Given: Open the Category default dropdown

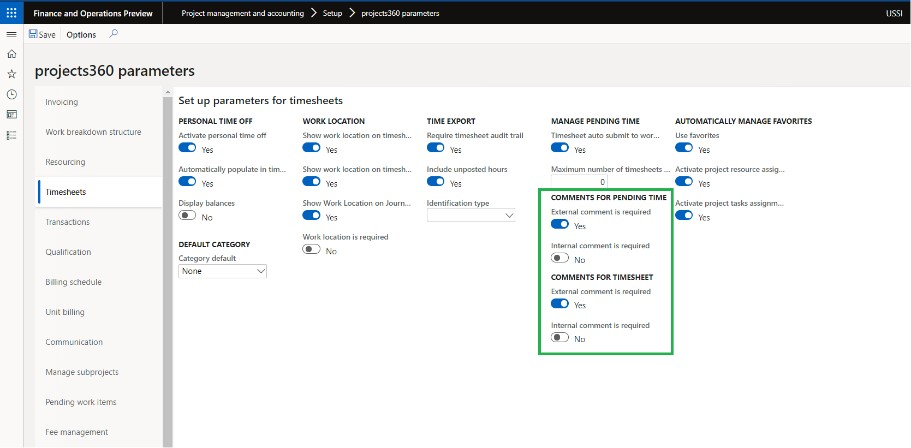Looking at the screenshot, I should coord(223,271).
